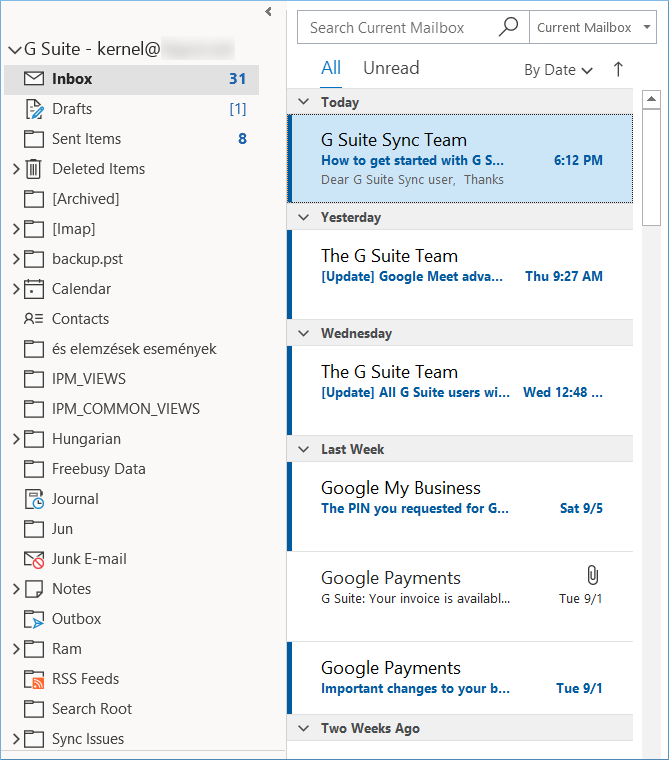Select the Outbox folder label
Viewport: 669px width, 760px height.
pos(76,619)
